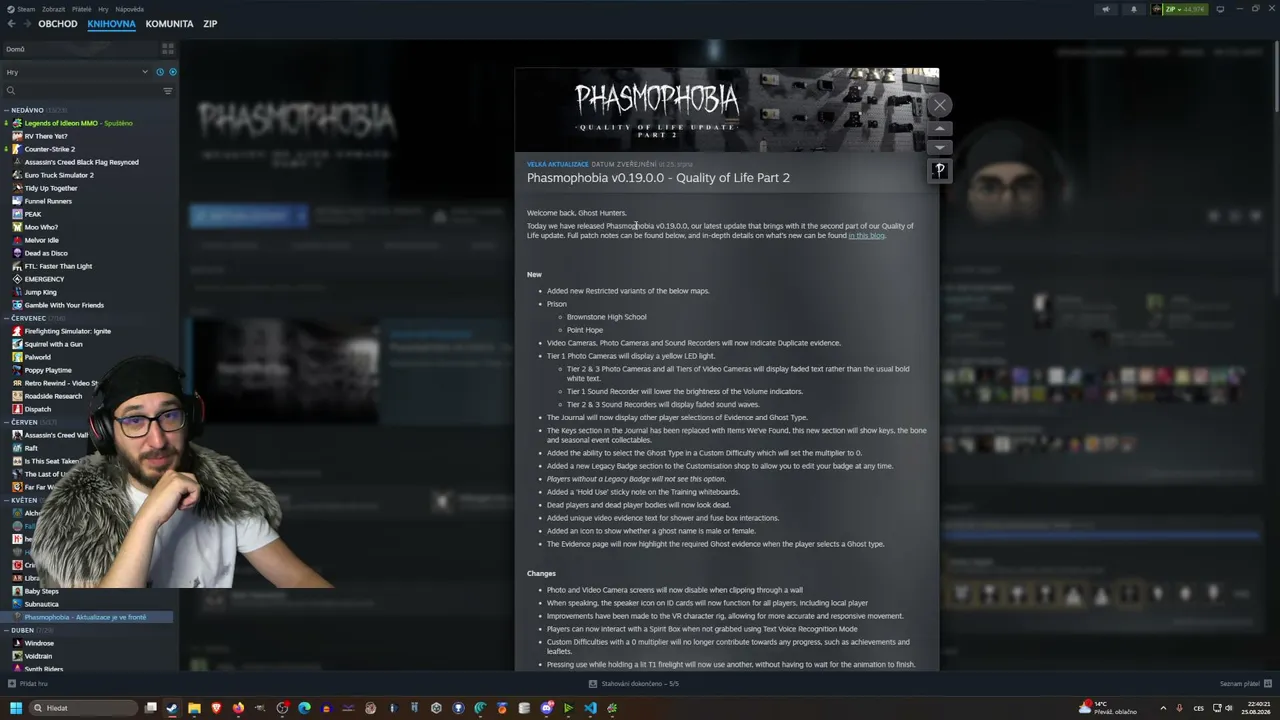
Task: Click the library search field
Action: coord(82,91)
